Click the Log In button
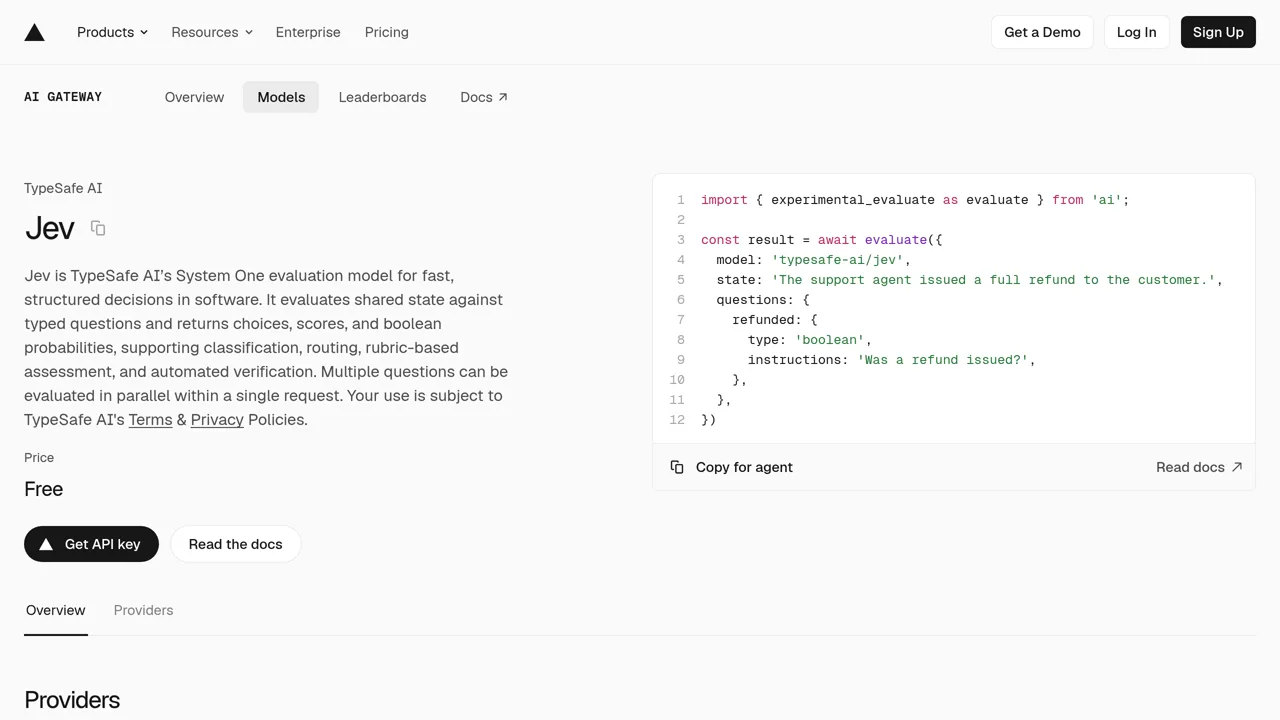 pos(1136,32)
